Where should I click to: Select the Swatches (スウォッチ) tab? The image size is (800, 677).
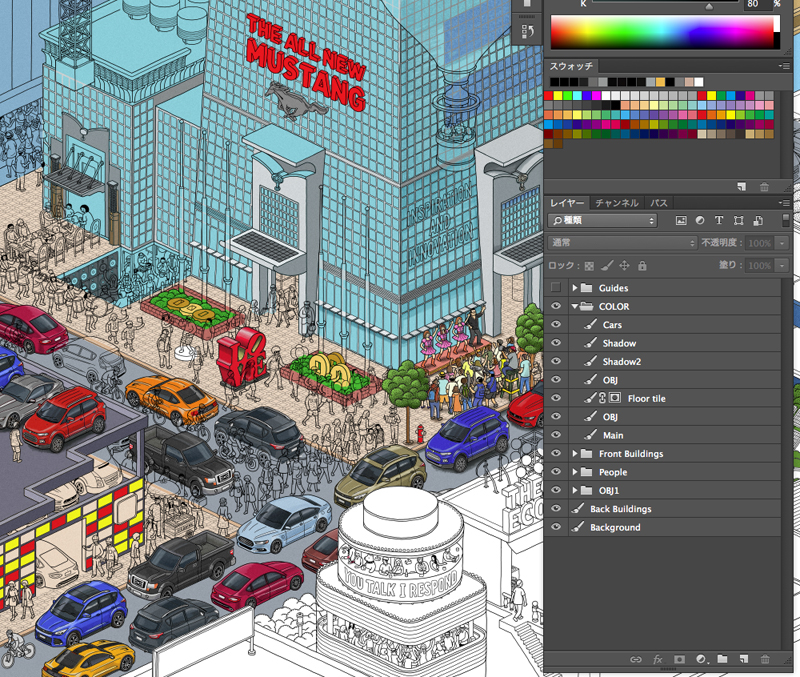(x=571, y=66)
